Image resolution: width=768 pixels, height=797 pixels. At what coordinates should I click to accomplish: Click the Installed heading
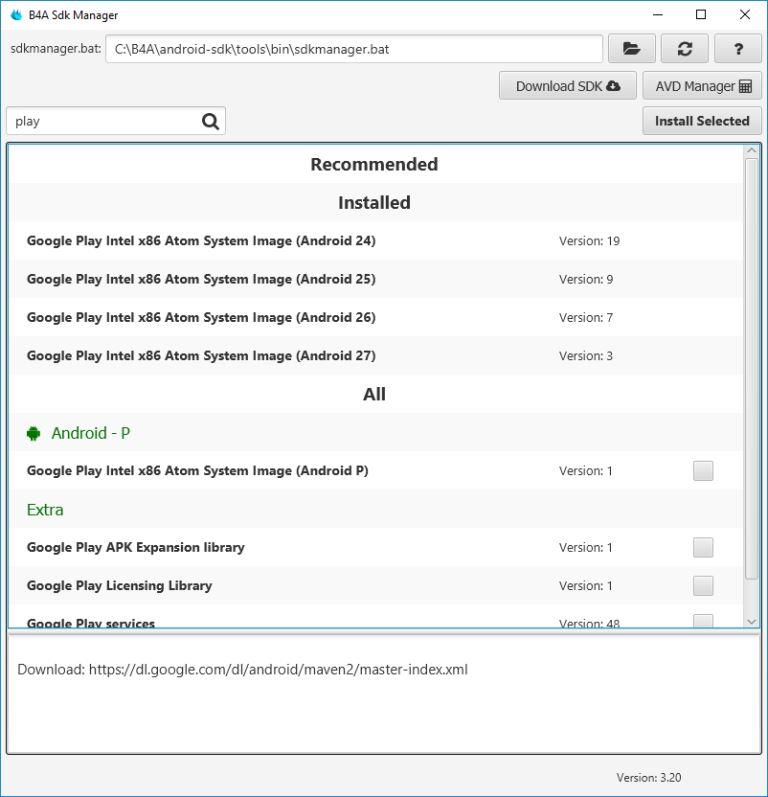coord(374,202)
